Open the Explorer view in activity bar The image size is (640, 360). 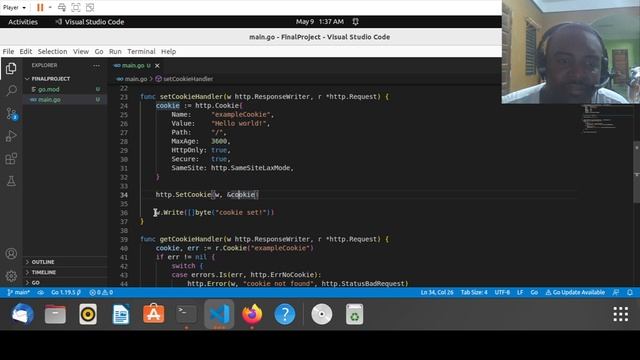click(11, 68)
